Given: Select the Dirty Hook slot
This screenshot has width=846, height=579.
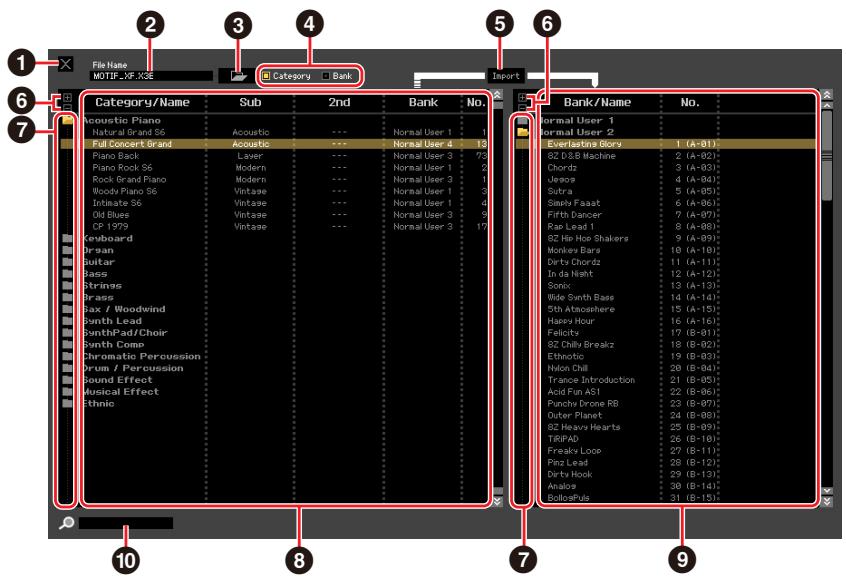Looking at the screenshot, I should click(x=570, y=474).
